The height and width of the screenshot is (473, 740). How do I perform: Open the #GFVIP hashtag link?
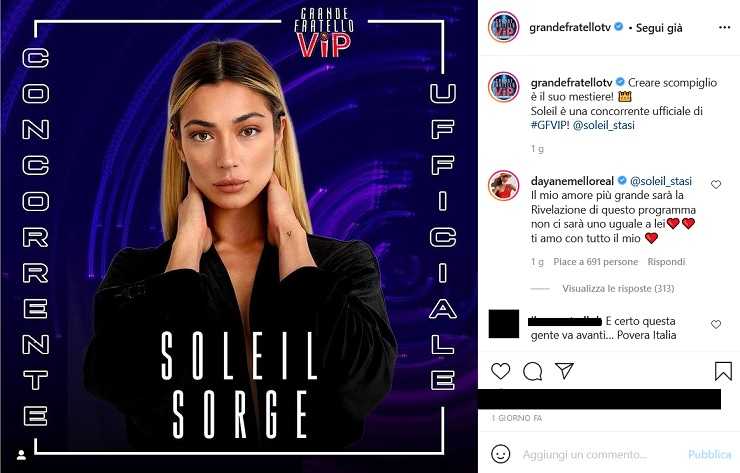(x=550, y=125)
